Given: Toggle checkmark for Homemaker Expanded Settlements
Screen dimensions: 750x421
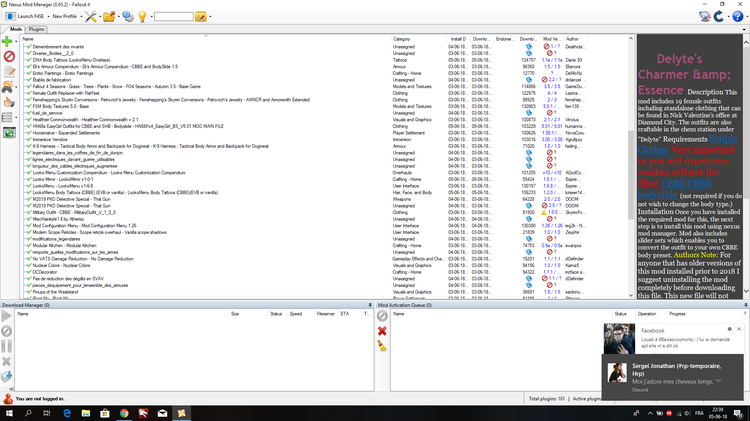Looking at the screenshot, I should click(29, 133).
